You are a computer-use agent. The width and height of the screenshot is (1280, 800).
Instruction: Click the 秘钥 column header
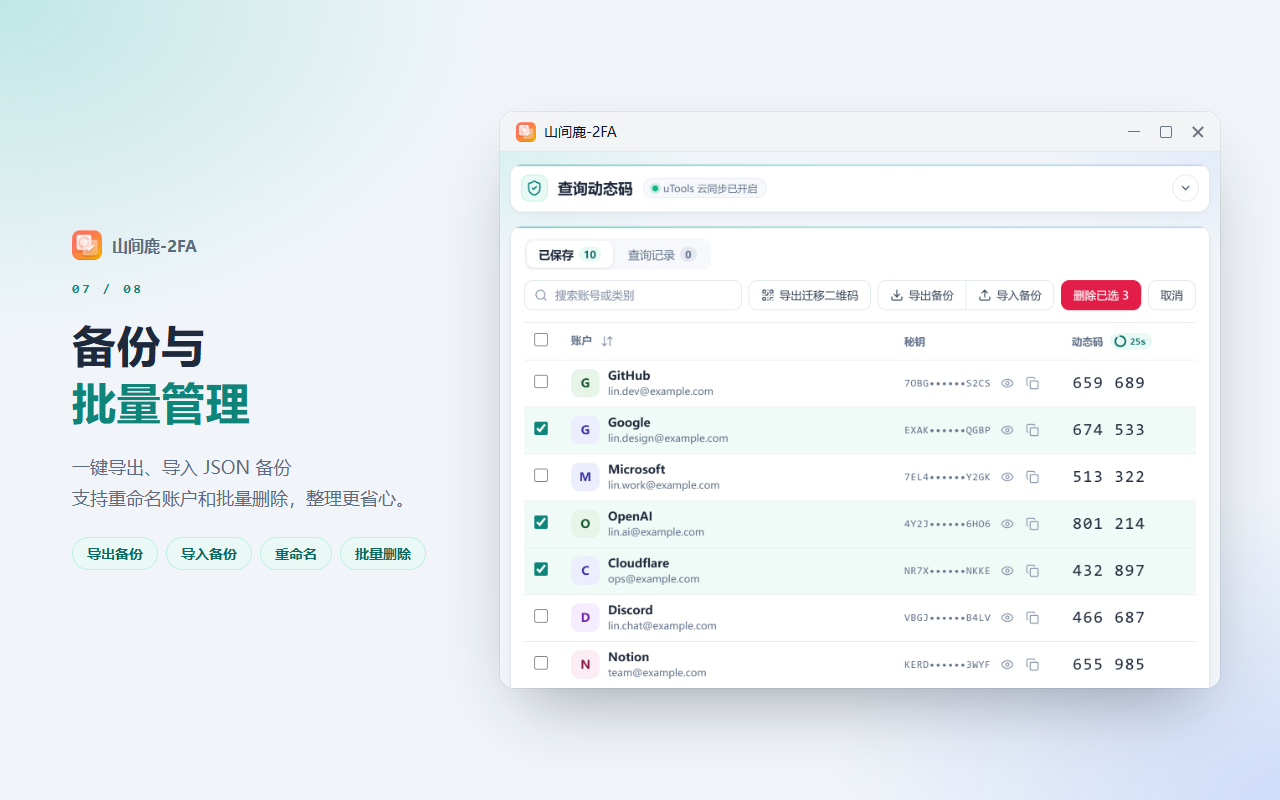(x=914, y=342)
